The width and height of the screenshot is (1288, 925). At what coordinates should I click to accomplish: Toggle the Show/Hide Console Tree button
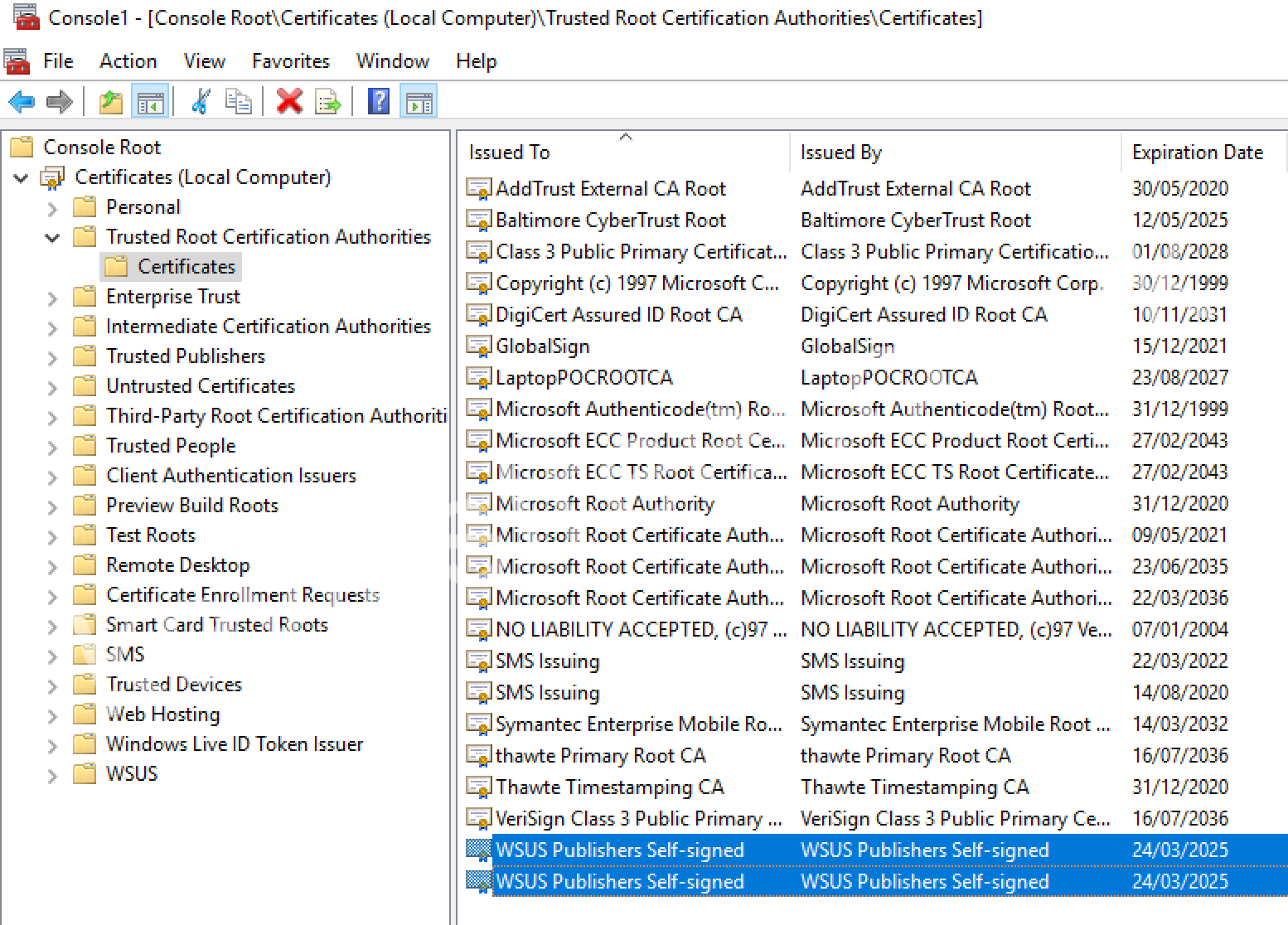tap(150, 102)
